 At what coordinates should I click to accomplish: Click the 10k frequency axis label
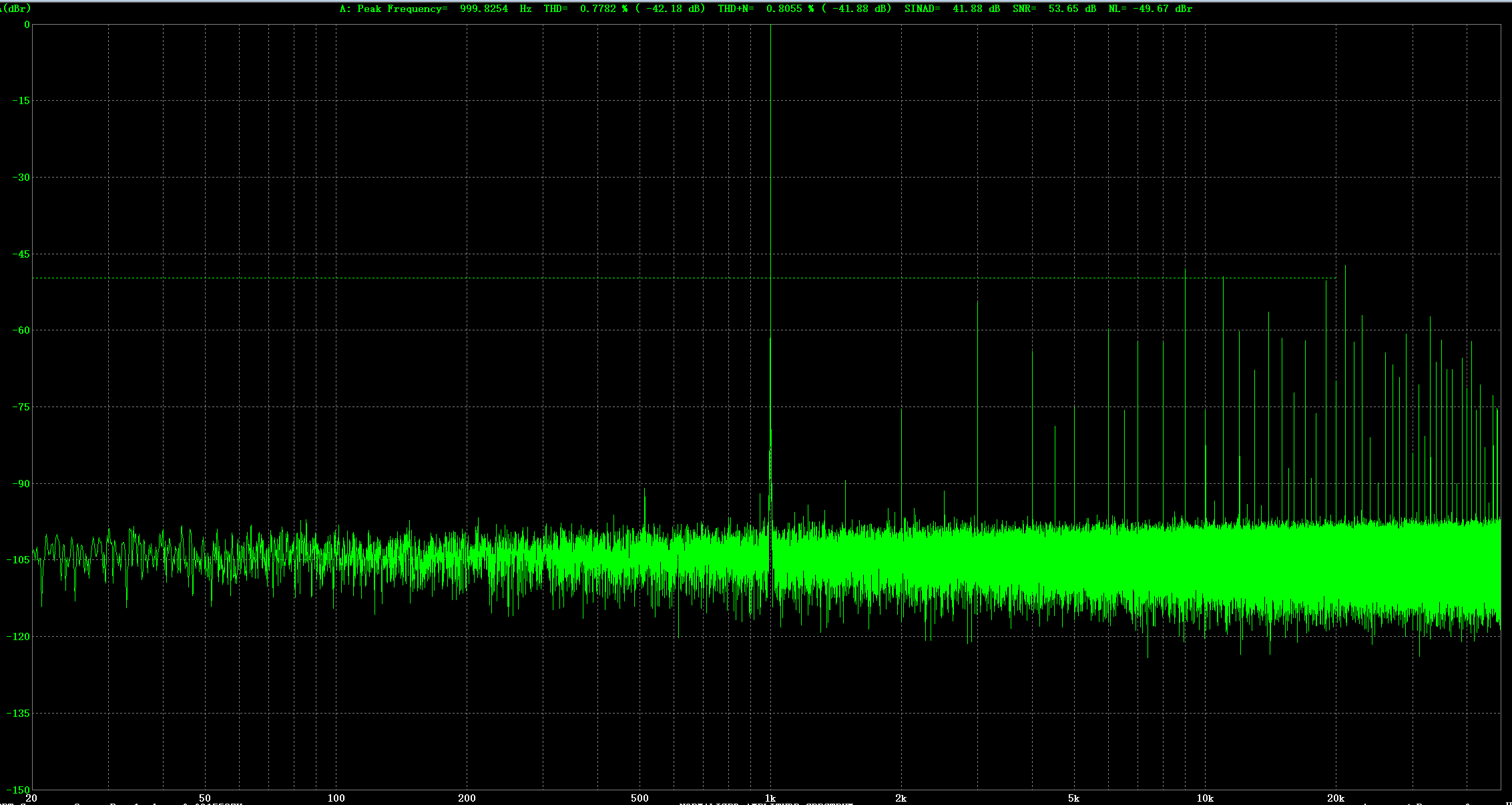[x=1205, y=798]
